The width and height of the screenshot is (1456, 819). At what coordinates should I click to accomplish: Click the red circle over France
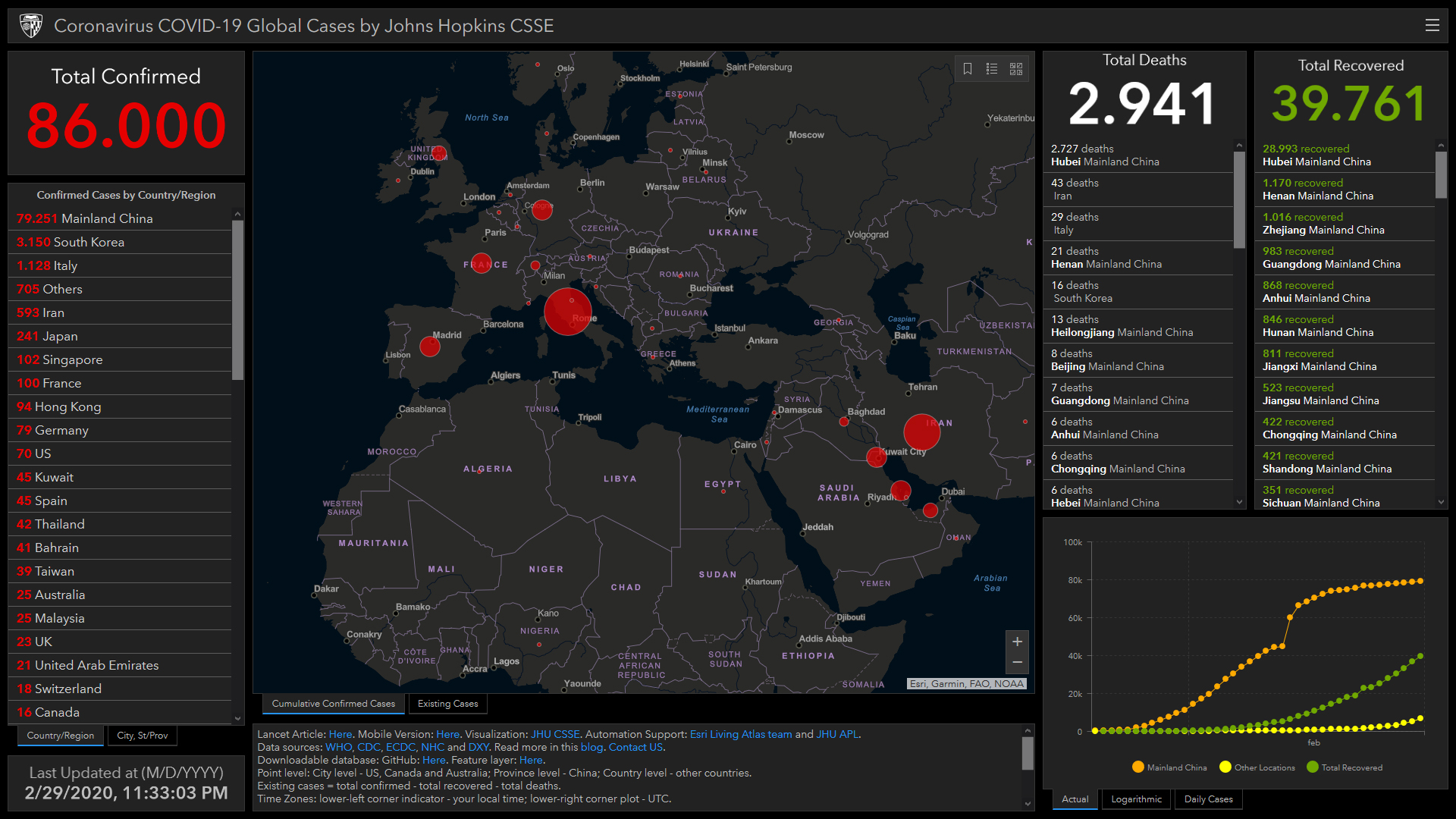[x=482, y=263]
